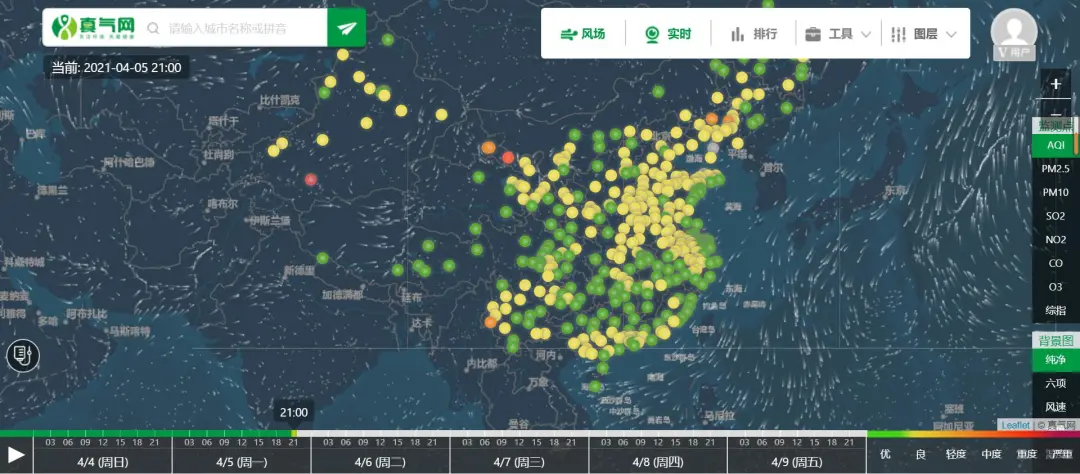Select the SO2 pollutant option

[x=1056, y=216]
